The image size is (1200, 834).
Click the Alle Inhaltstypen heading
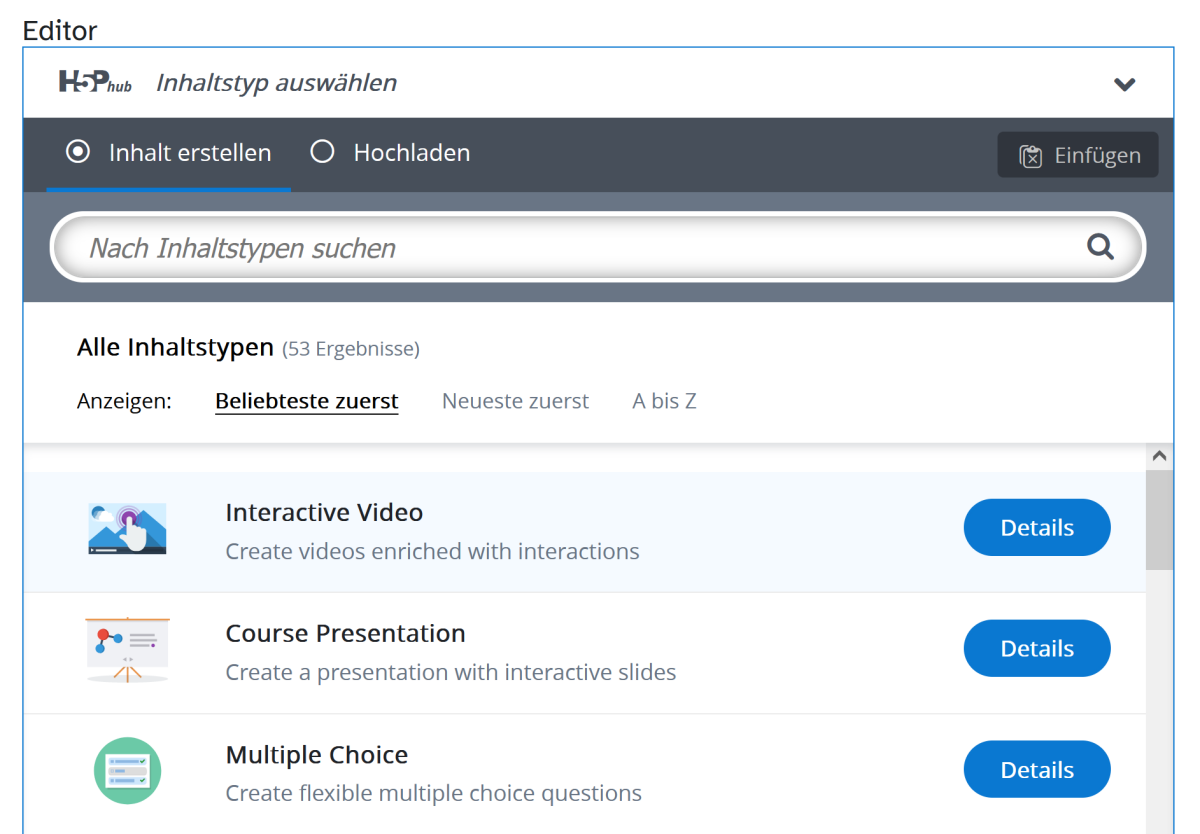click(x=175, y=347)
